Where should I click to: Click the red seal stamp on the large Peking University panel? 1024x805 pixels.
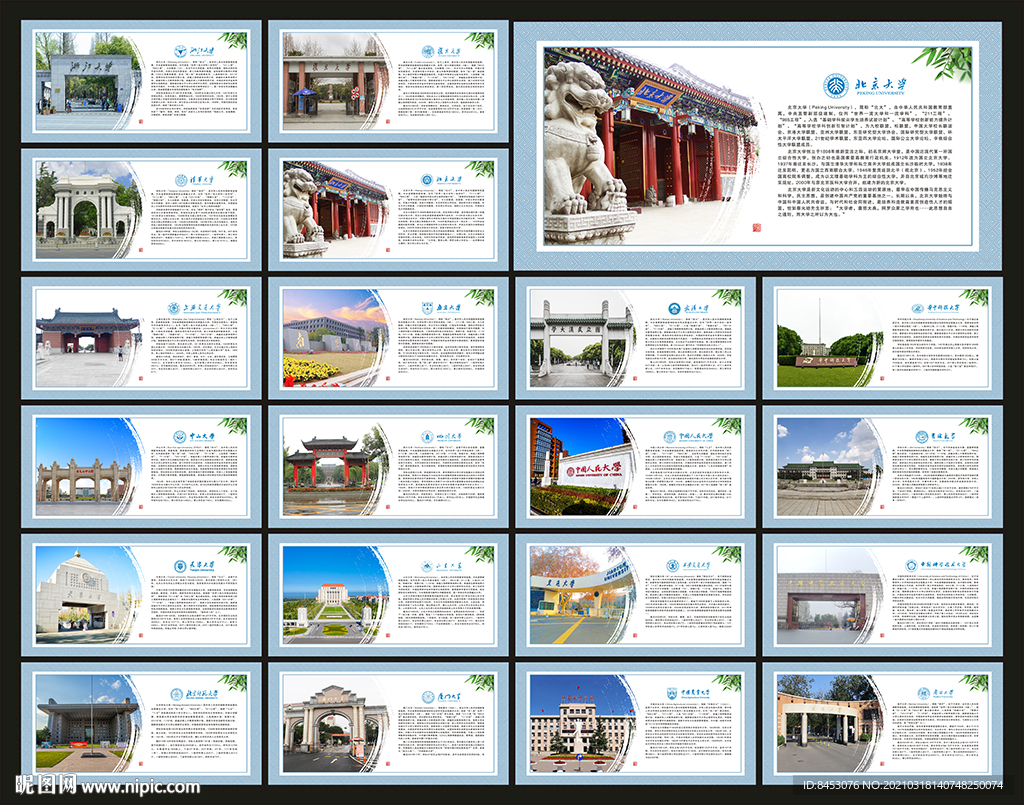[x=757, y=228]
